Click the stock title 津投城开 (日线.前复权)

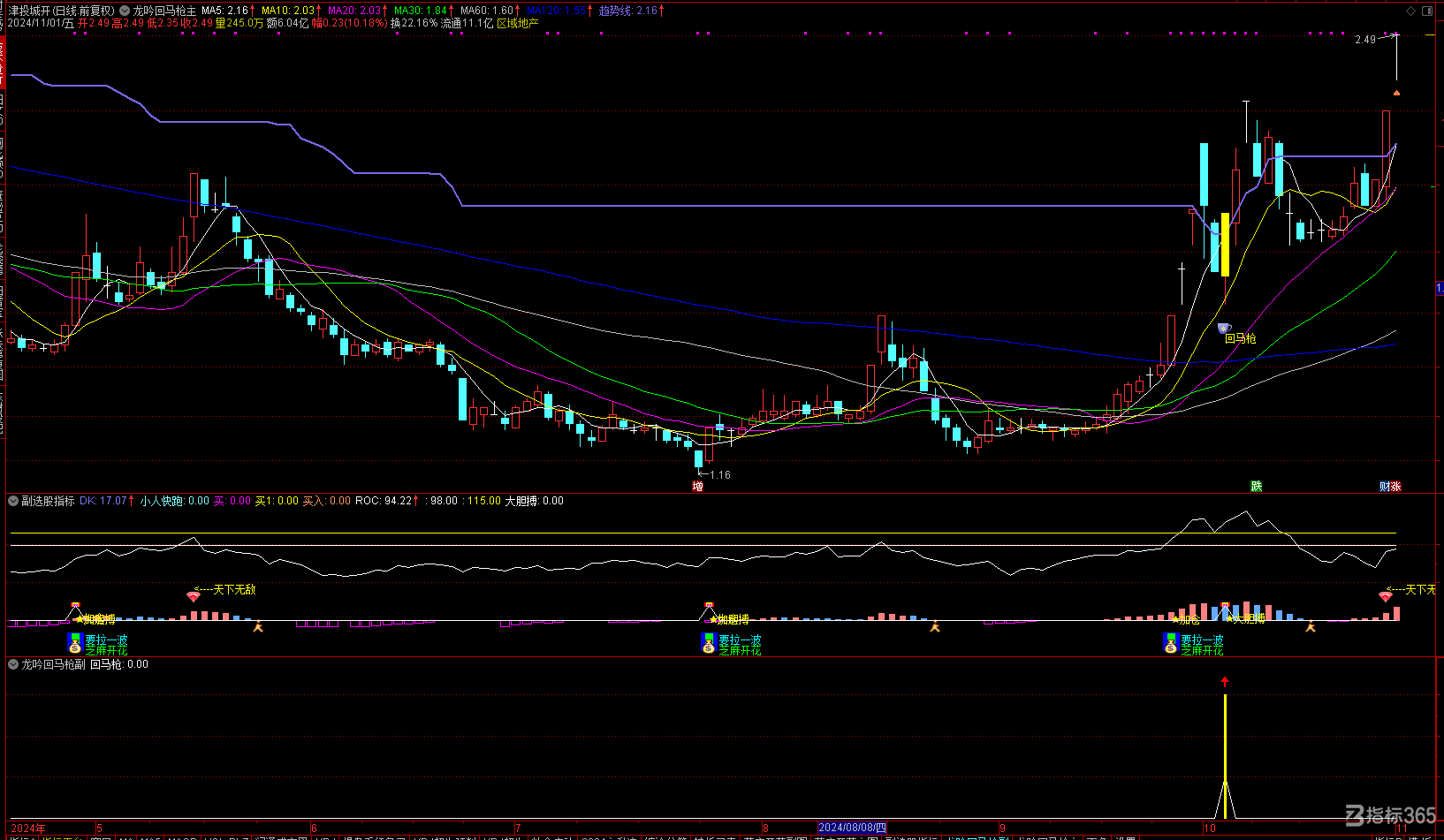62,11
